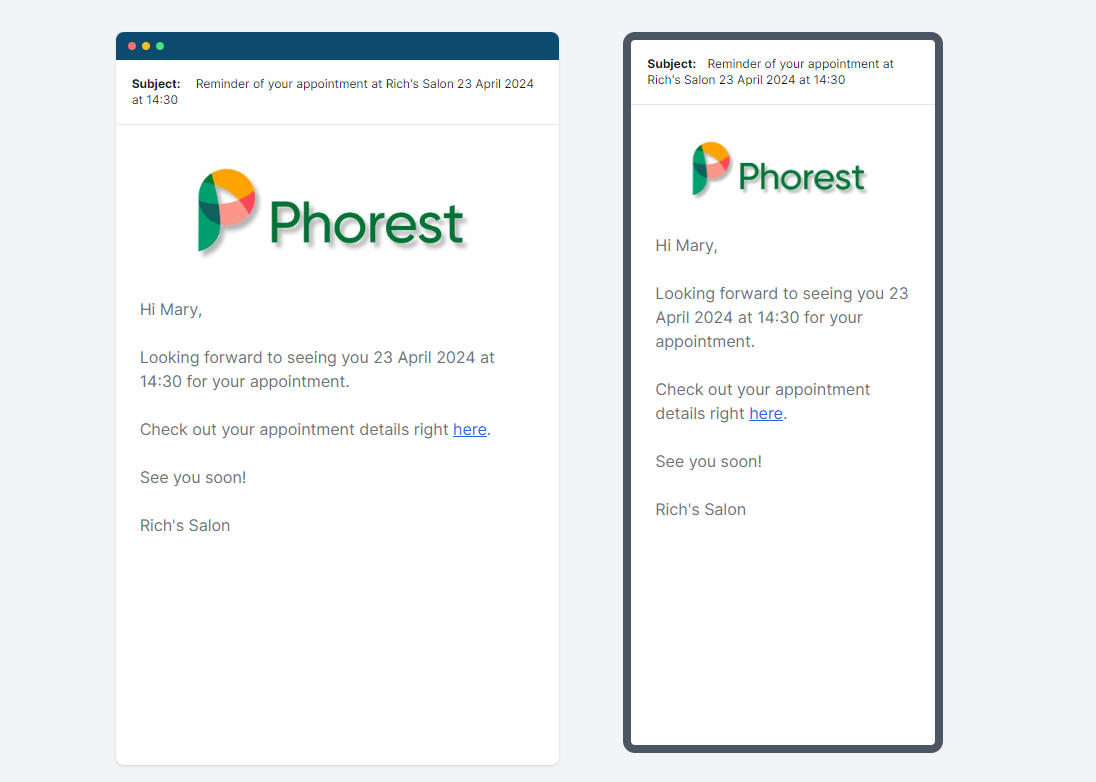The height and width of the screenshot is (782, 1096).
Task: Click the yellow dot in desktop preview title bar
Action: pyautogui.click(x=146, y=46)
